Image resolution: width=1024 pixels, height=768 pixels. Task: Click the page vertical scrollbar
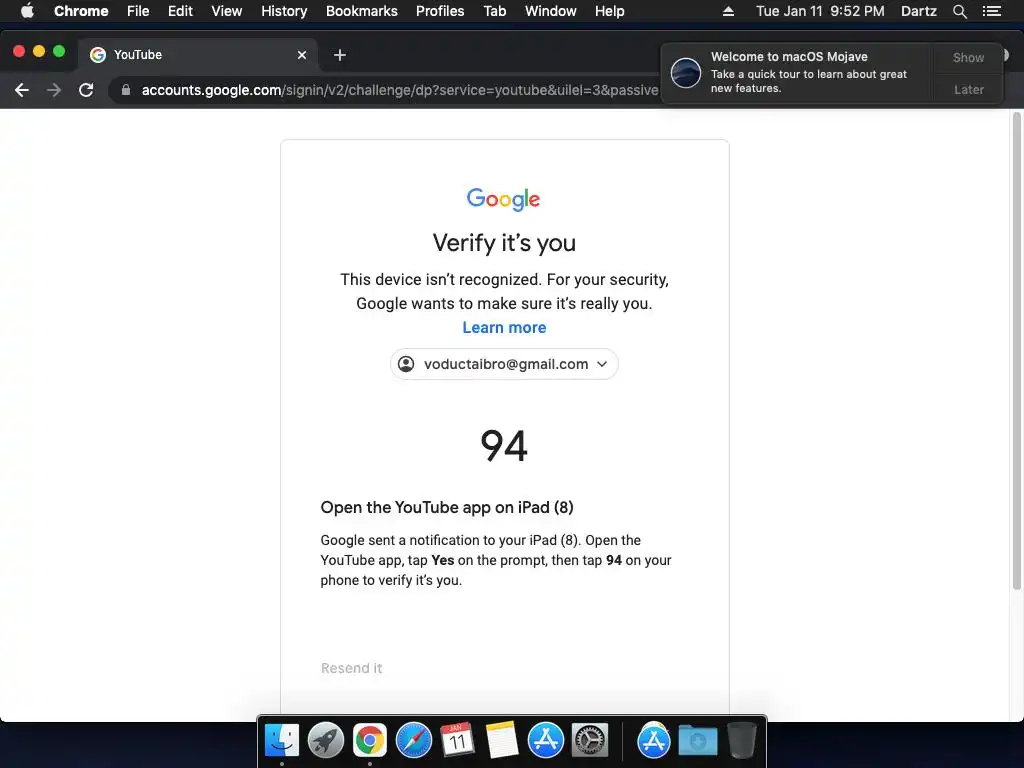[x=1016, y=351]
